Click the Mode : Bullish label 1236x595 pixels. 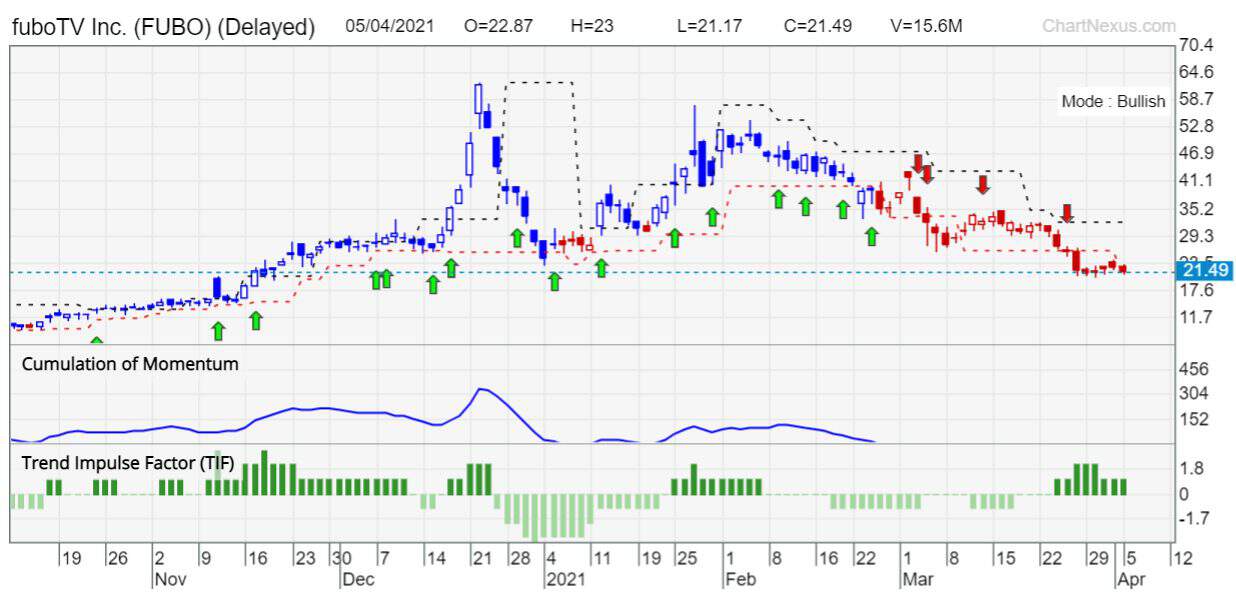[x=1113, y=101]
